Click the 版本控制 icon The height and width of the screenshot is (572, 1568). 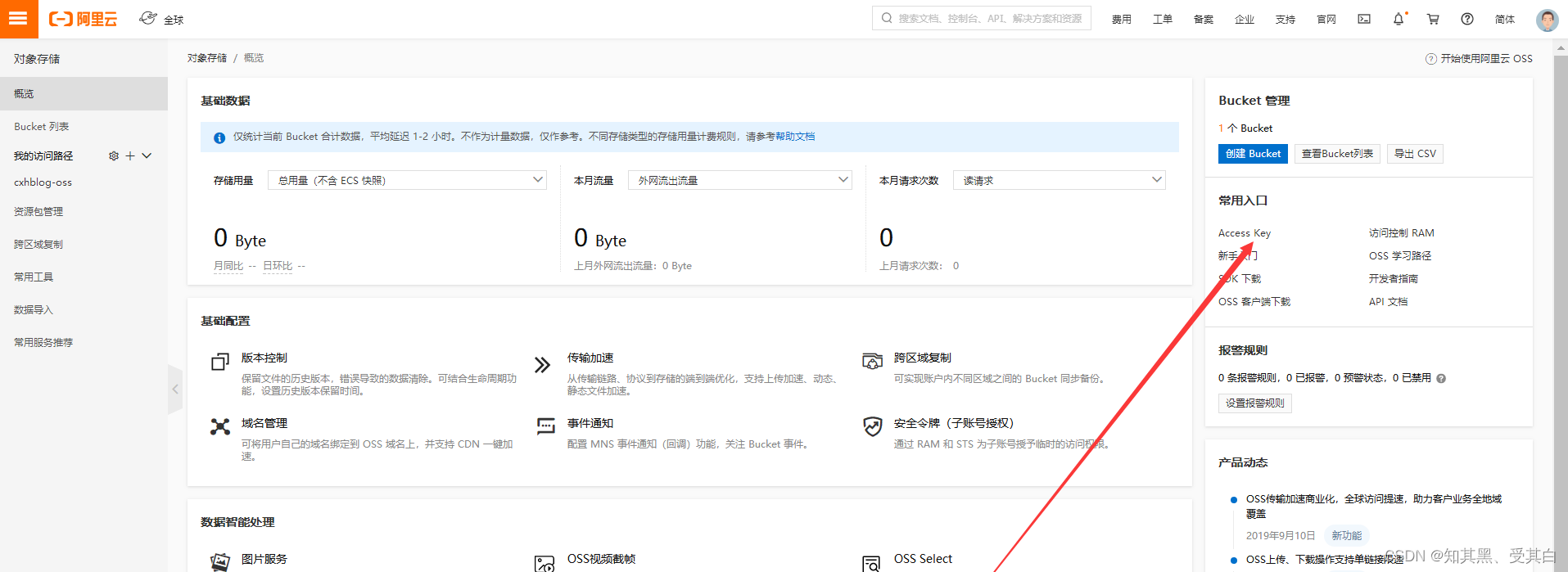(220, 362)
